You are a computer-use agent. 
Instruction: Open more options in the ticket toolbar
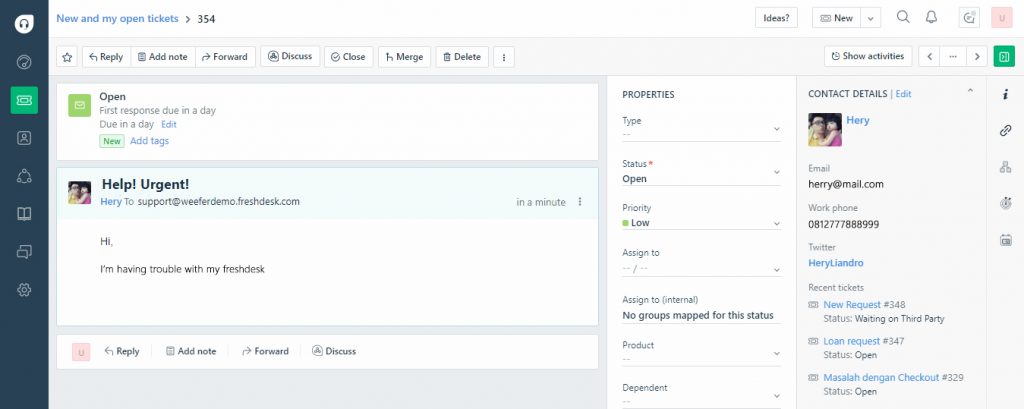(x=504, y=57)
